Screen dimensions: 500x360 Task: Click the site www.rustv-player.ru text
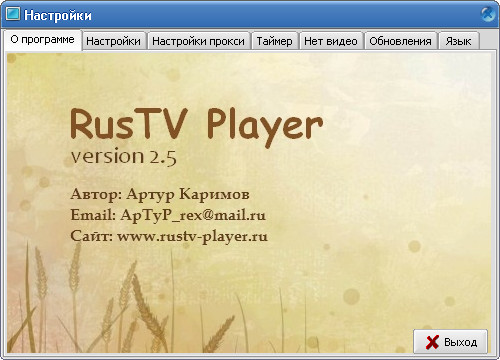click(192, 237)
